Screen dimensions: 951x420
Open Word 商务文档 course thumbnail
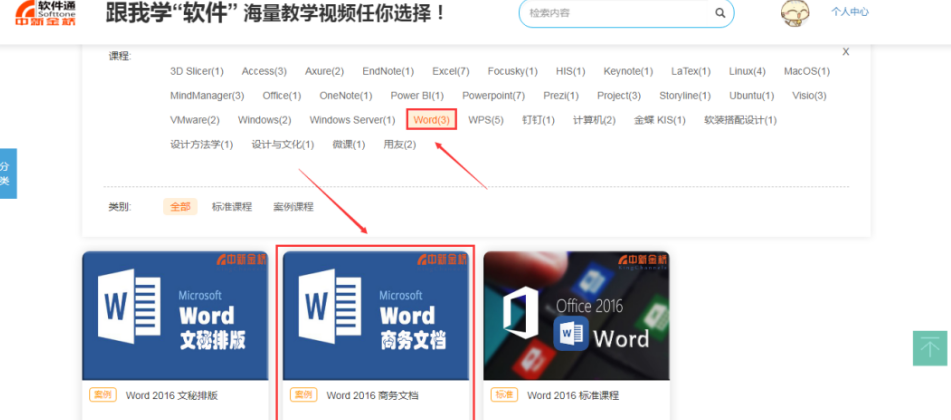coord(376,315)
